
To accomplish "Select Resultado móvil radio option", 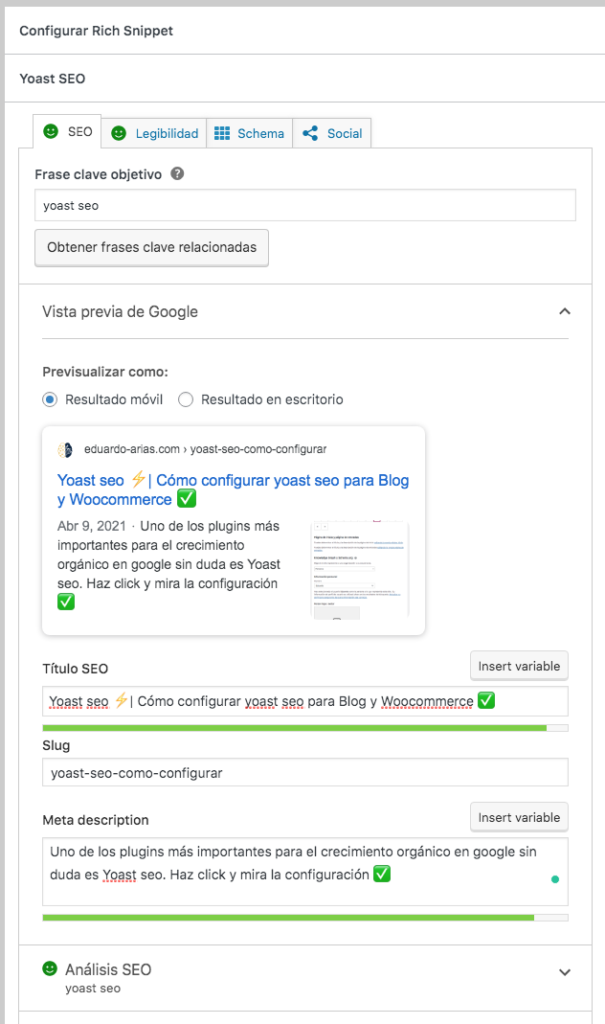I will click(50, 400).
